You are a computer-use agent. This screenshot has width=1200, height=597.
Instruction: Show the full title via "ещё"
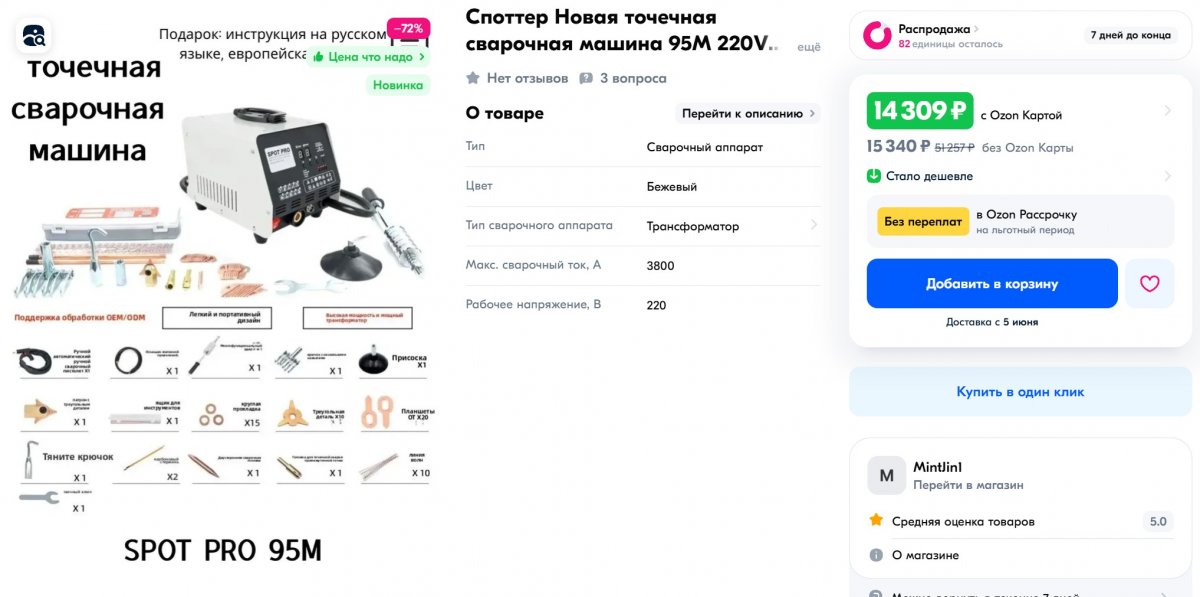808,47
